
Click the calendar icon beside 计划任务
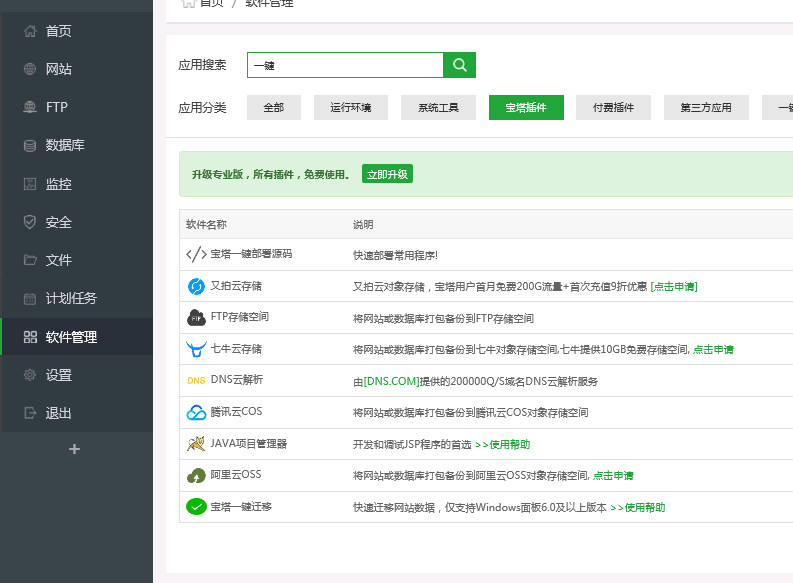[30, 298]
